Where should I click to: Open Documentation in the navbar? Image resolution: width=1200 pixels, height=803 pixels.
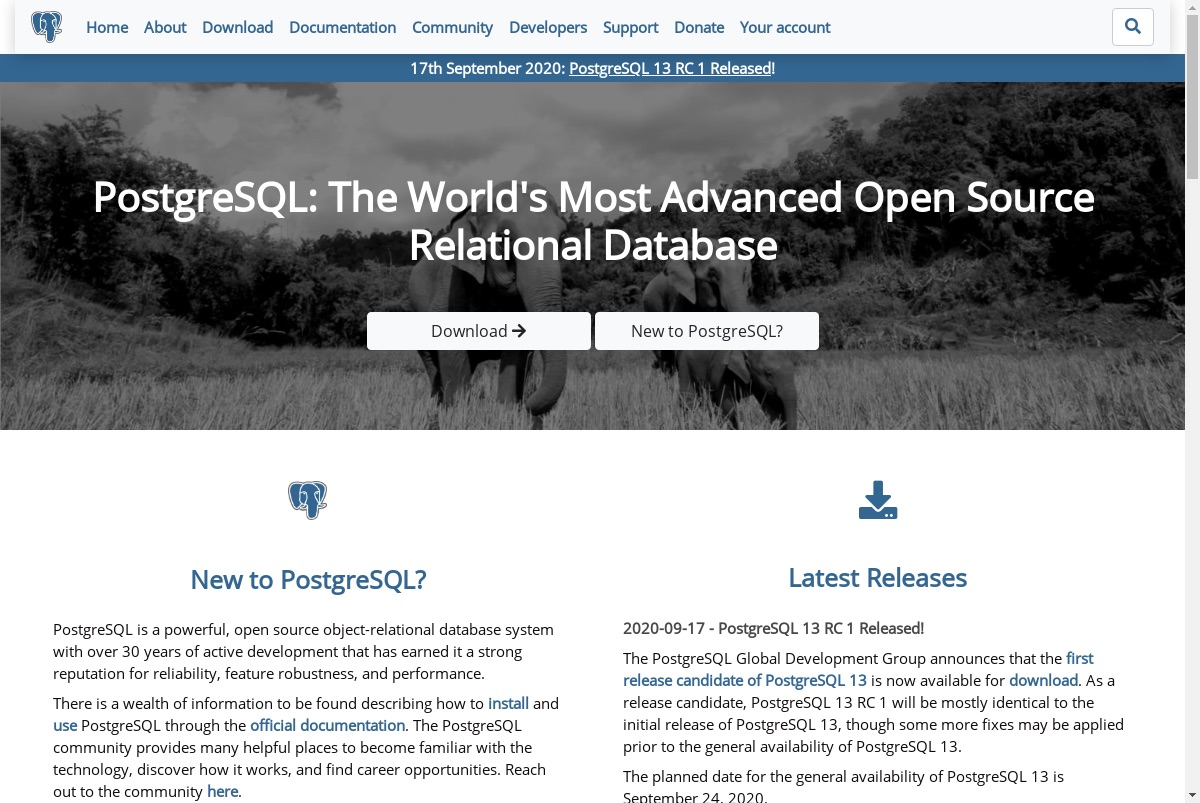[x=343, y=27]
